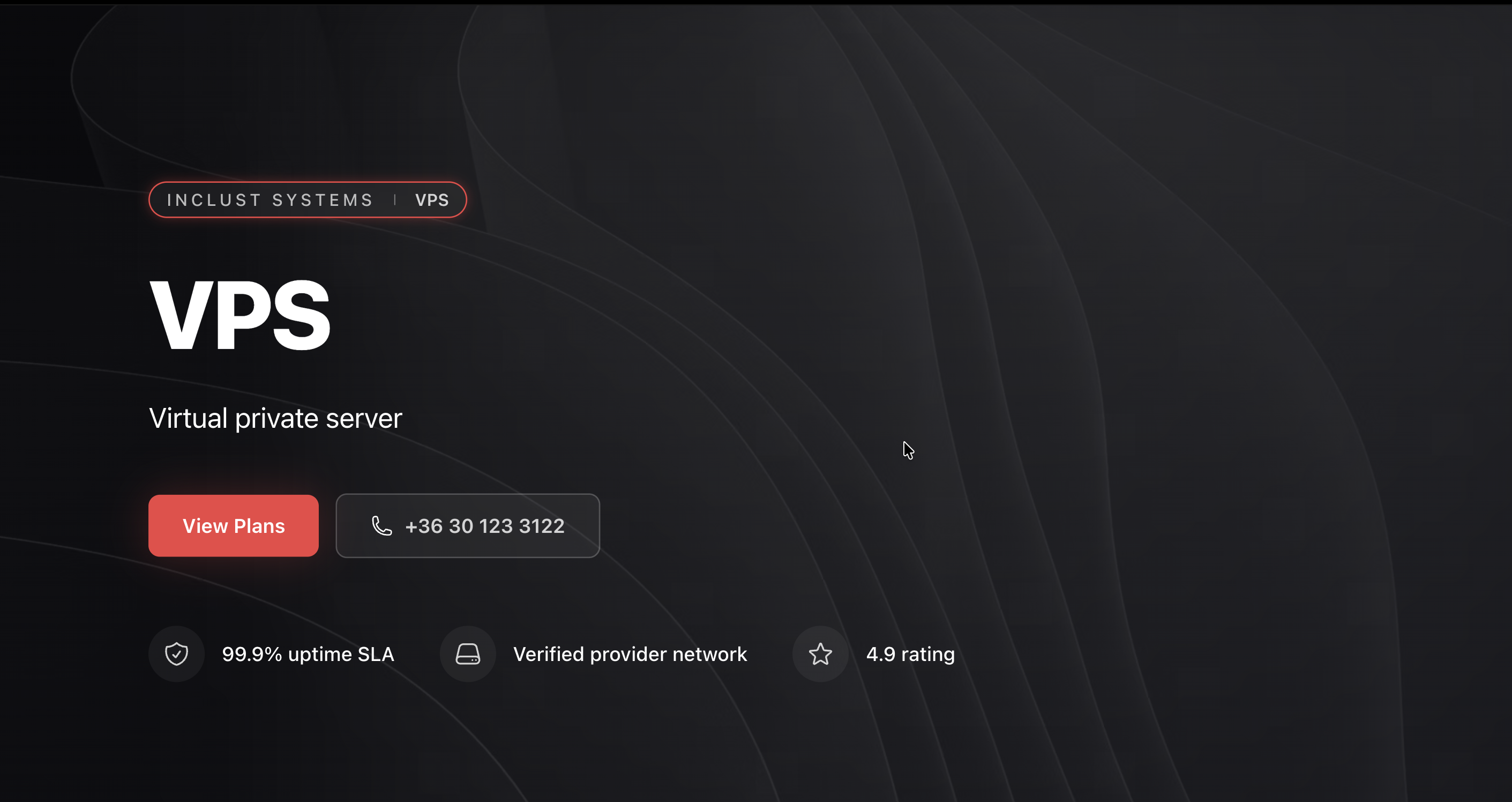Click the red View Plans button
The height and width of the screenshot is (802, 1512).
point(233,525)
